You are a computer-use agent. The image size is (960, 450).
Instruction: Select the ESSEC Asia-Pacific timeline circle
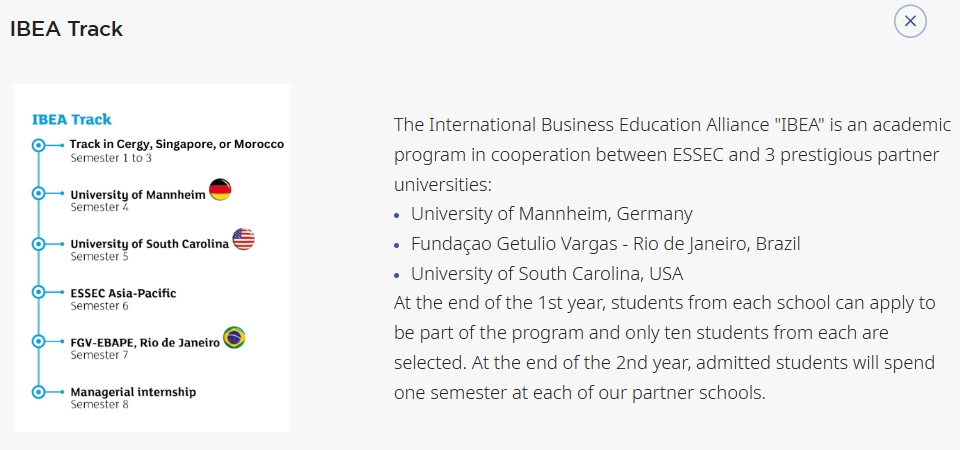tap(39, 292)
